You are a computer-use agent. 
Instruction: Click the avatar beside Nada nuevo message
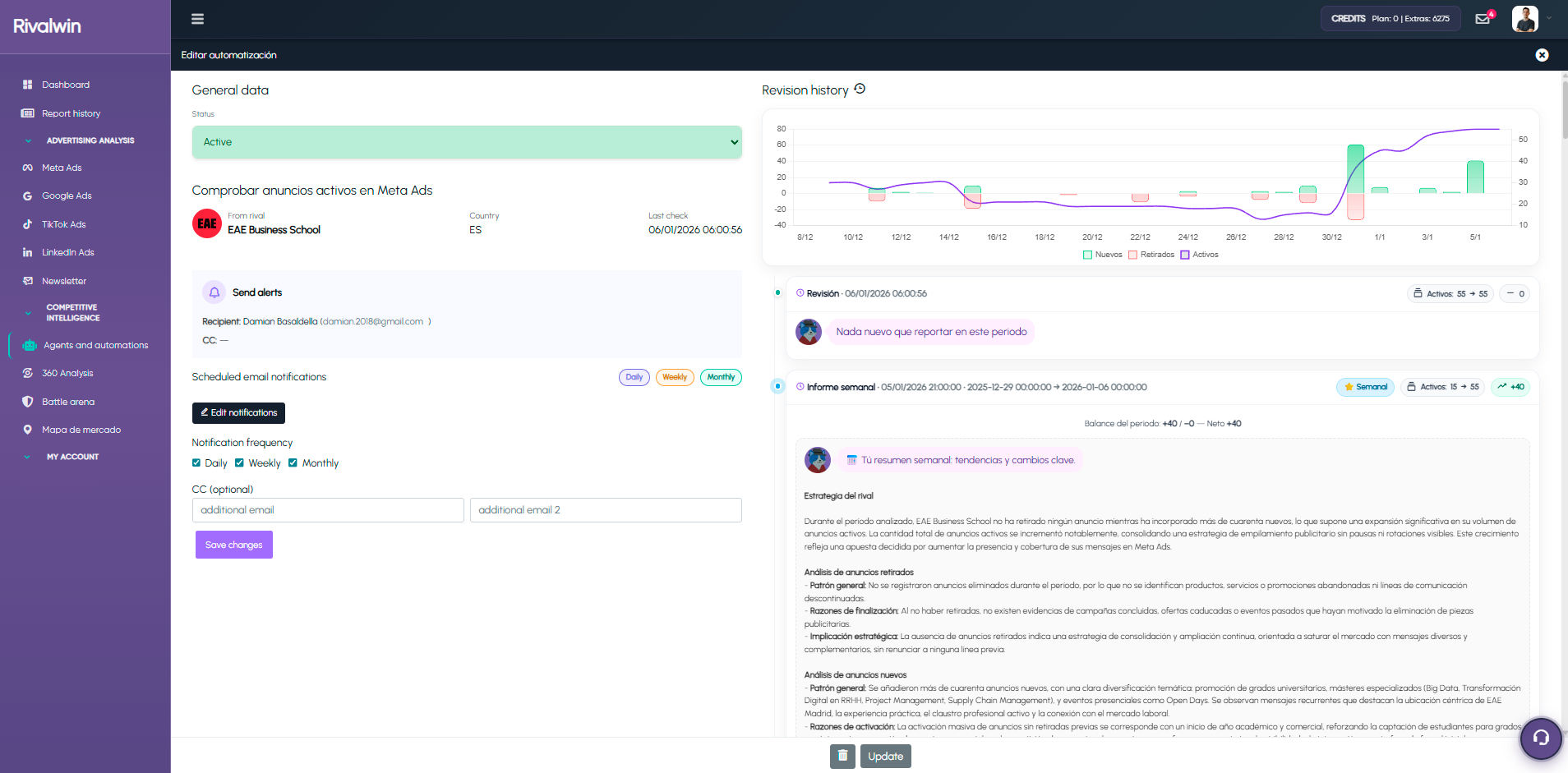pos(809,332)
